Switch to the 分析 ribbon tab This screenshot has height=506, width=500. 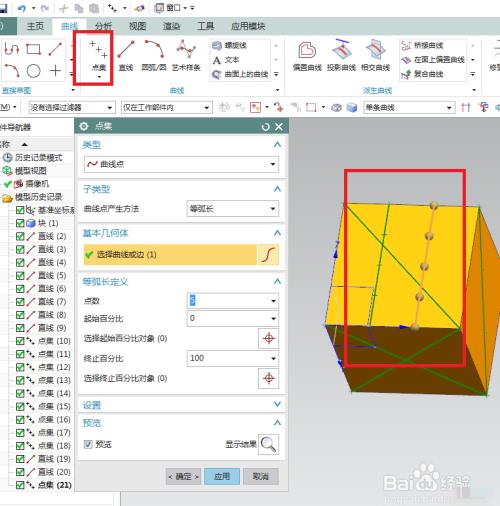tap(103, 26)
